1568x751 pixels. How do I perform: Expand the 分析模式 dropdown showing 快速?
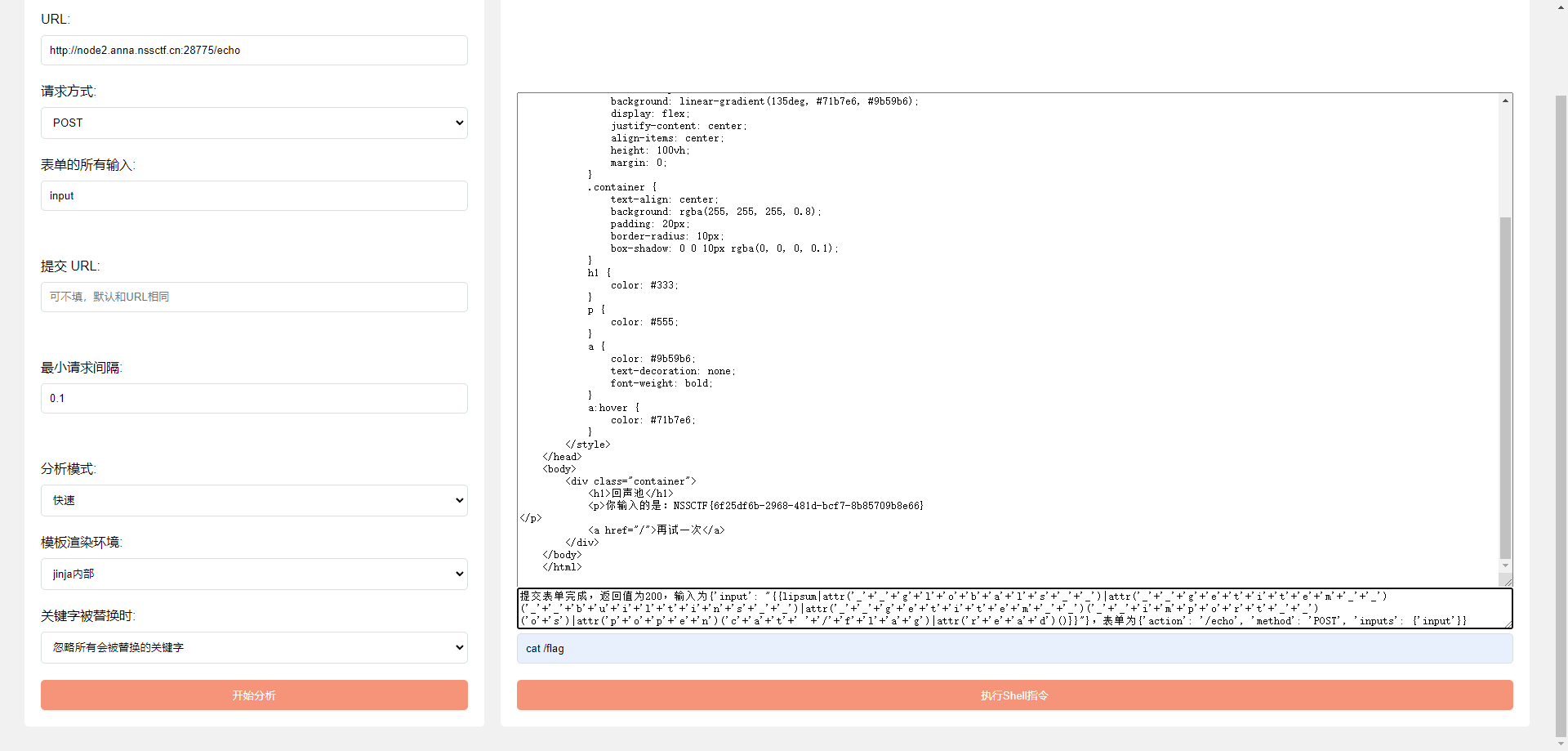tap(254, 501)
